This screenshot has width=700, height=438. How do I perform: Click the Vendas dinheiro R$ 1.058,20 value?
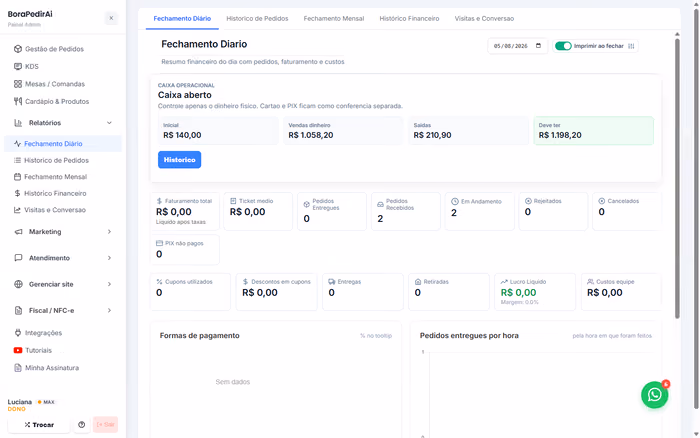tap(311, 135)
